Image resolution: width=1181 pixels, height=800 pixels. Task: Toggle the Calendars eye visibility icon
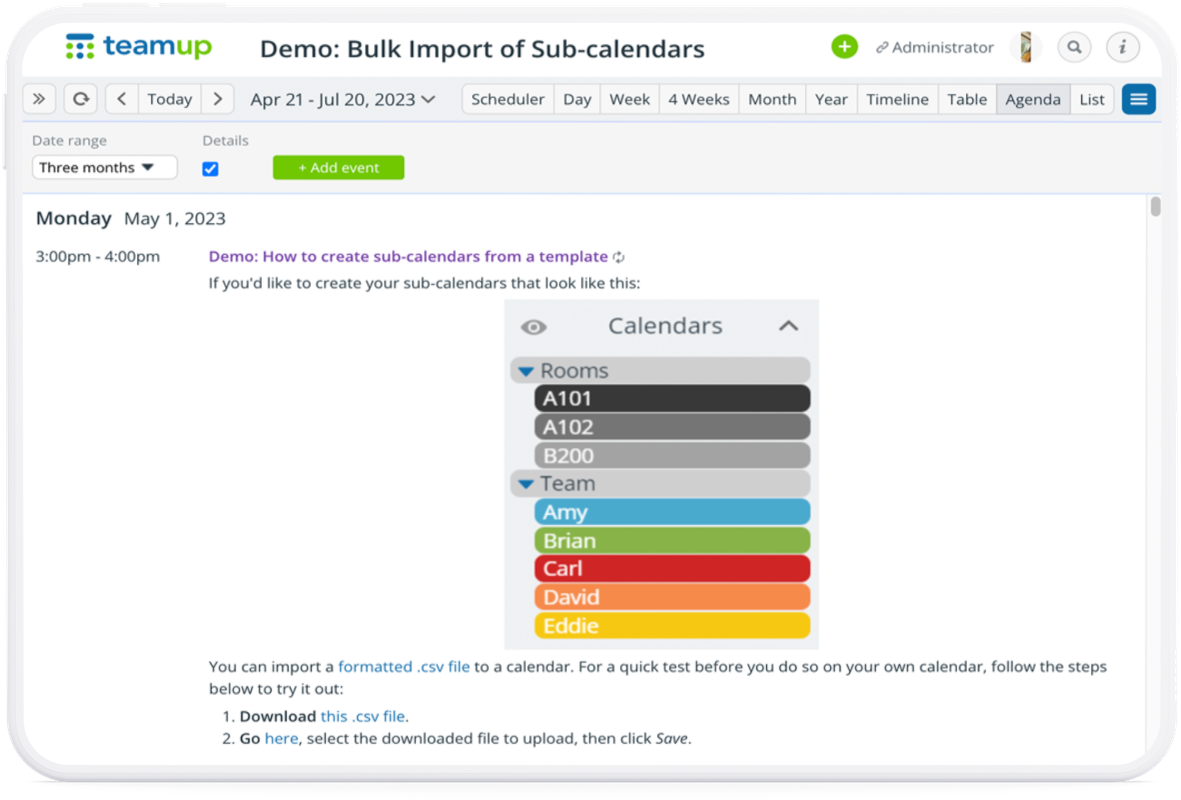[x=534, y=327]
